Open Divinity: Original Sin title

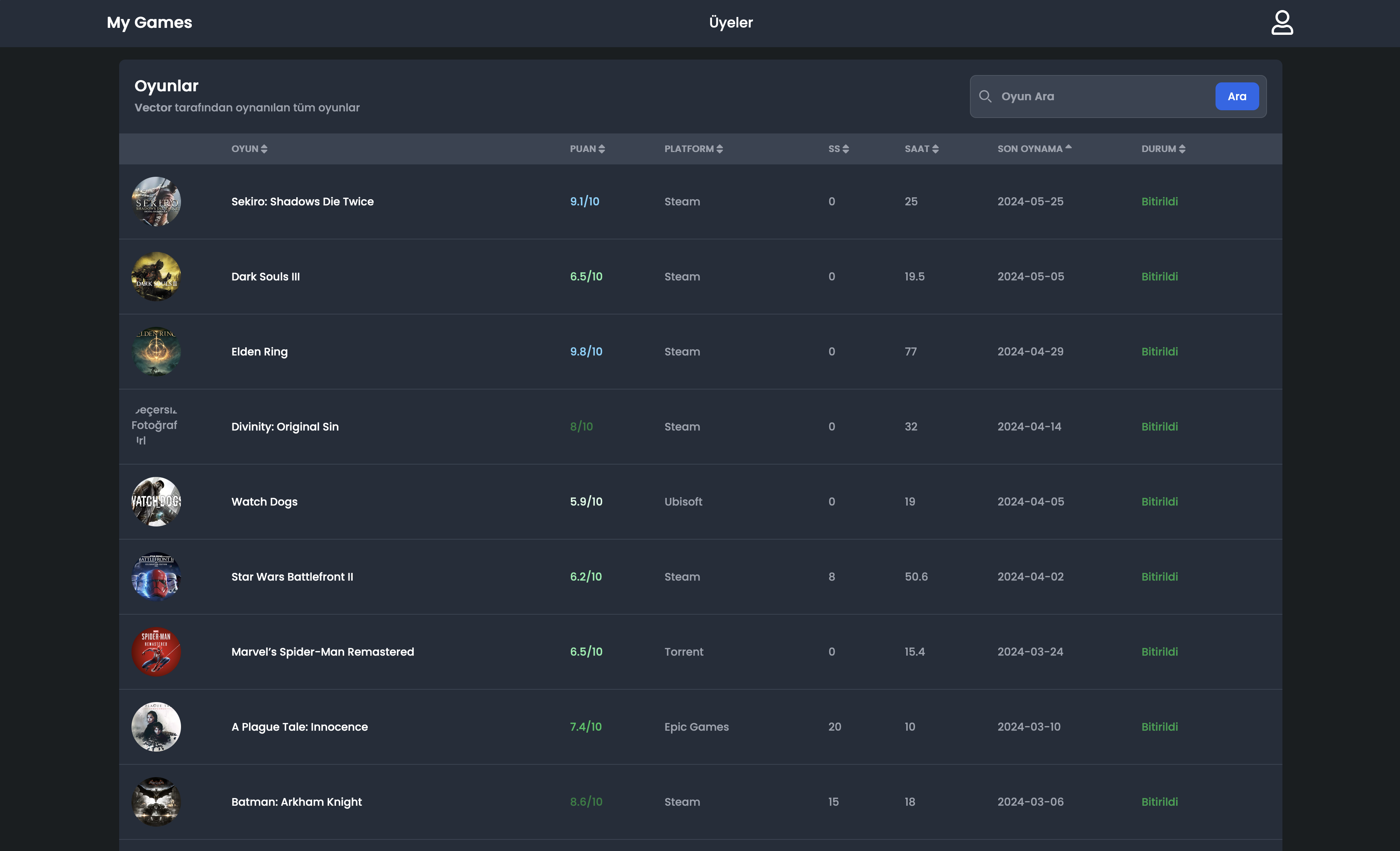[x=285, y=427]
